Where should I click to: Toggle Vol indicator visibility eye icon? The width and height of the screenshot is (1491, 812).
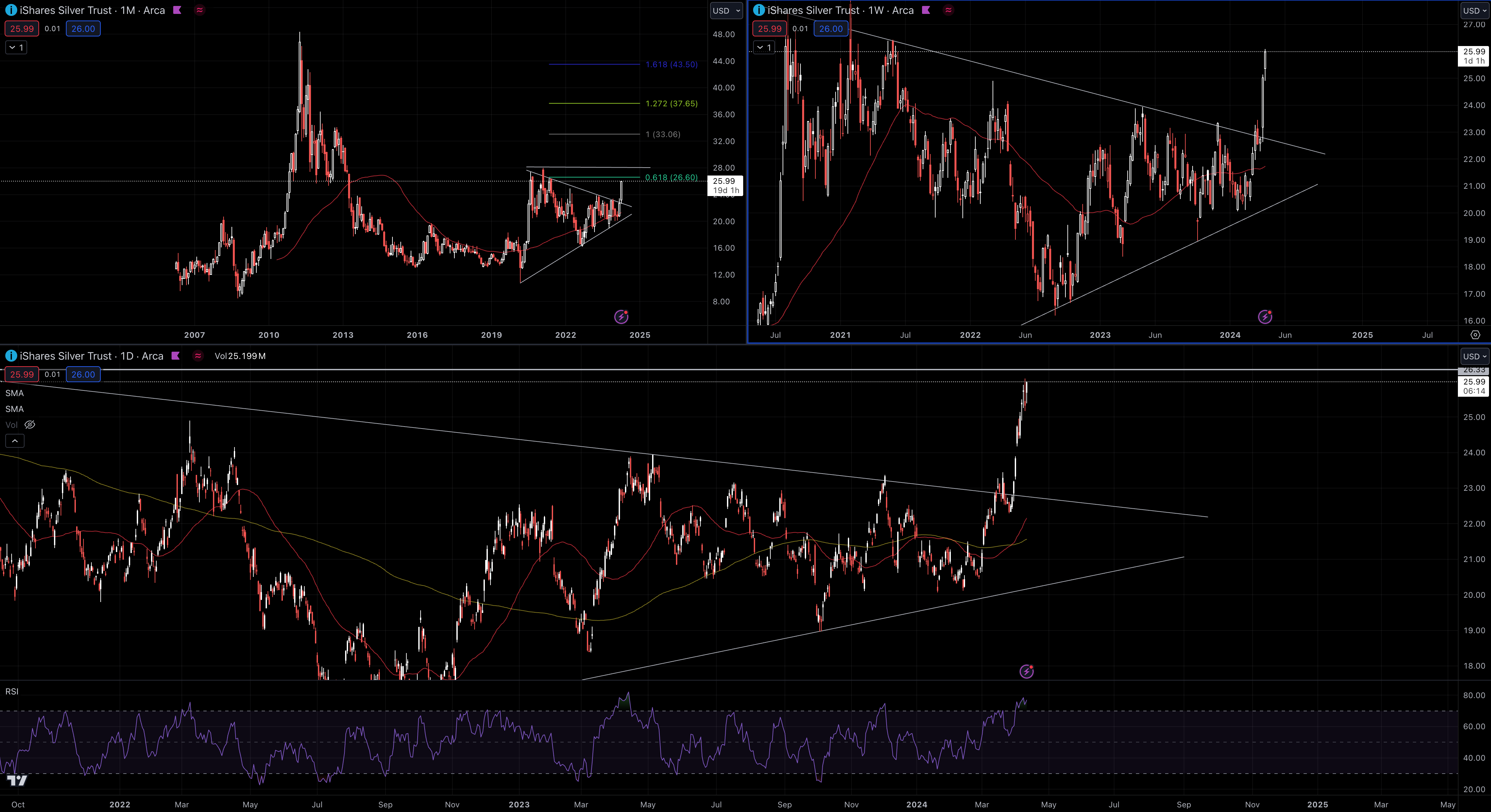click(x=29, y=425)
